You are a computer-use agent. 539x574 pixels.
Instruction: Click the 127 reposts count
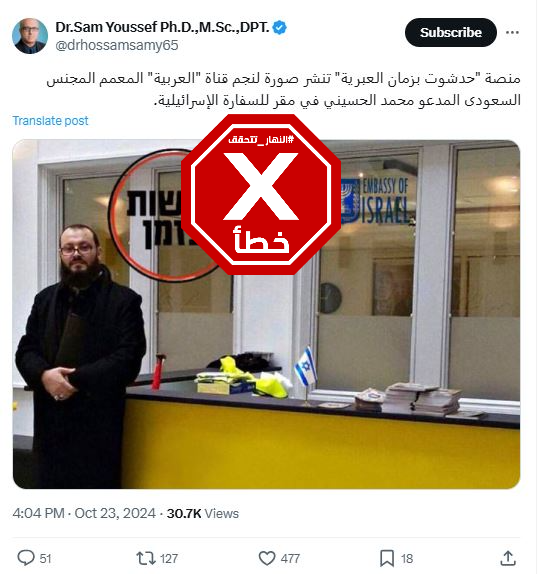click(169, 559)
